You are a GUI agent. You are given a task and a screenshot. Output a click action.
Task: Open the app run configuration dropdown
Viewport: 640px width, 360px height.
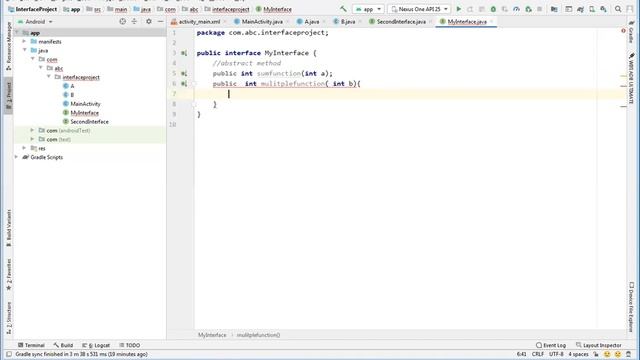click(368, 9)
